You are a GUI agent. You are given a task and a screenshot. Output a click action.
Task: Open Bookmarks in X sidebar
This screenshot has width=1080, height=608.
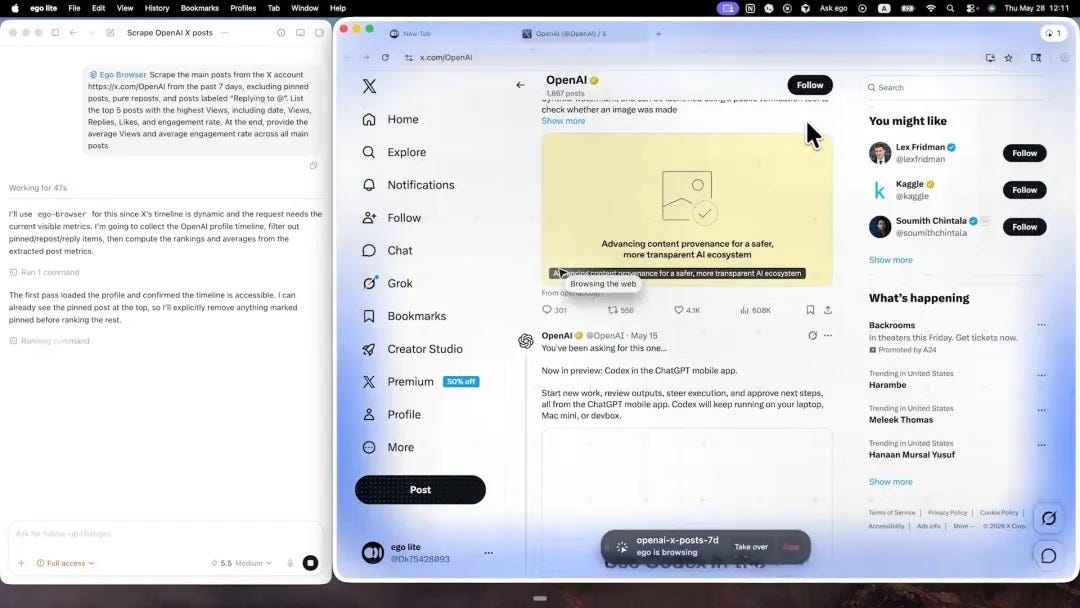point(404,316)
